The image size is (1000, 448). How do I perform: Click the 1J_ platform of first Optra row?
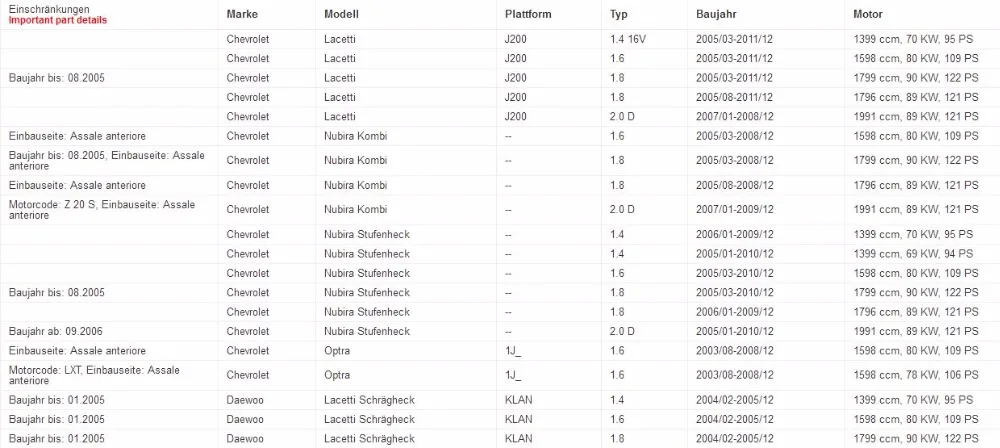513,350
